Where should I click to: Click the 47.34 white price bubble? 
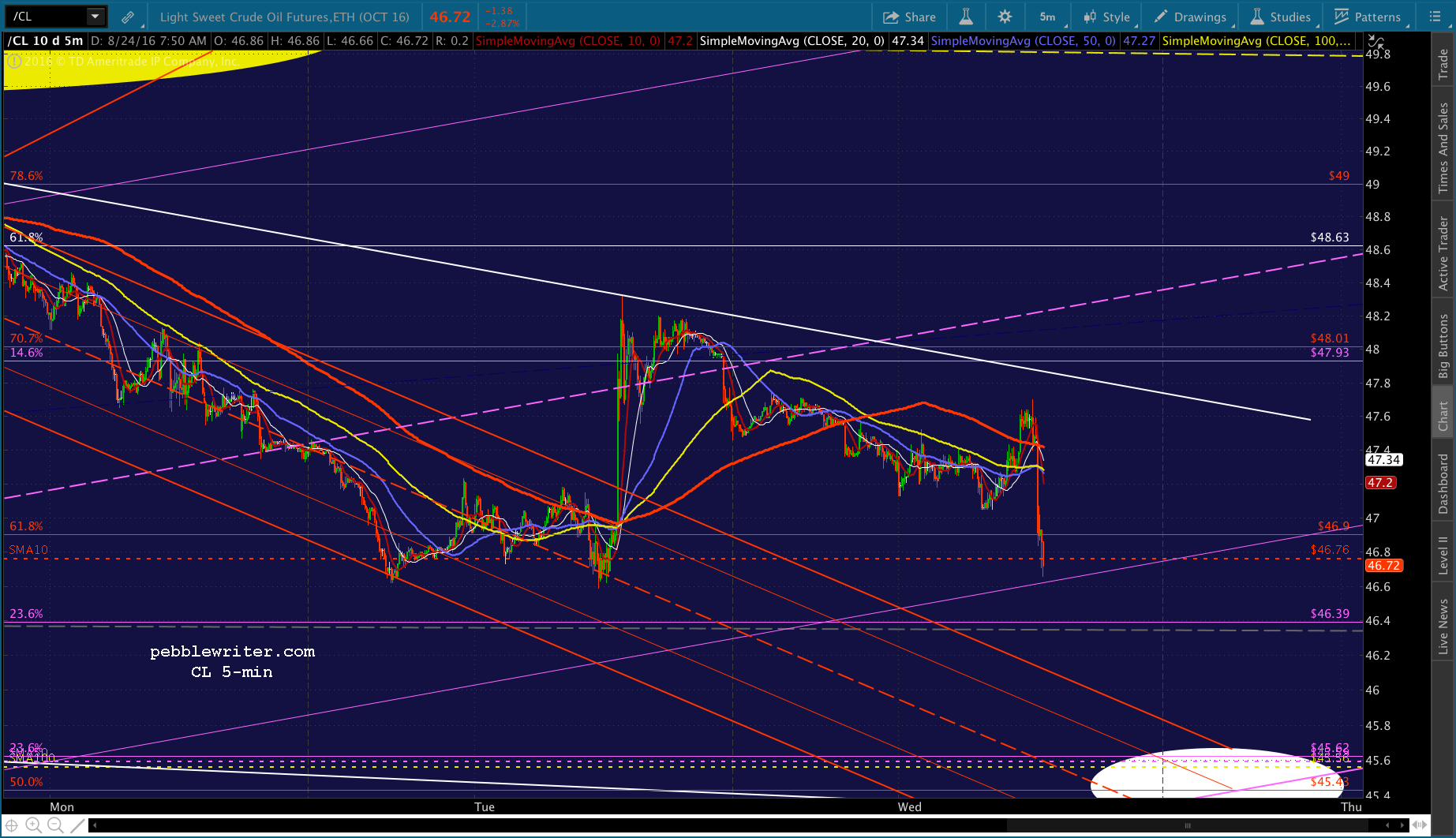1383,459
